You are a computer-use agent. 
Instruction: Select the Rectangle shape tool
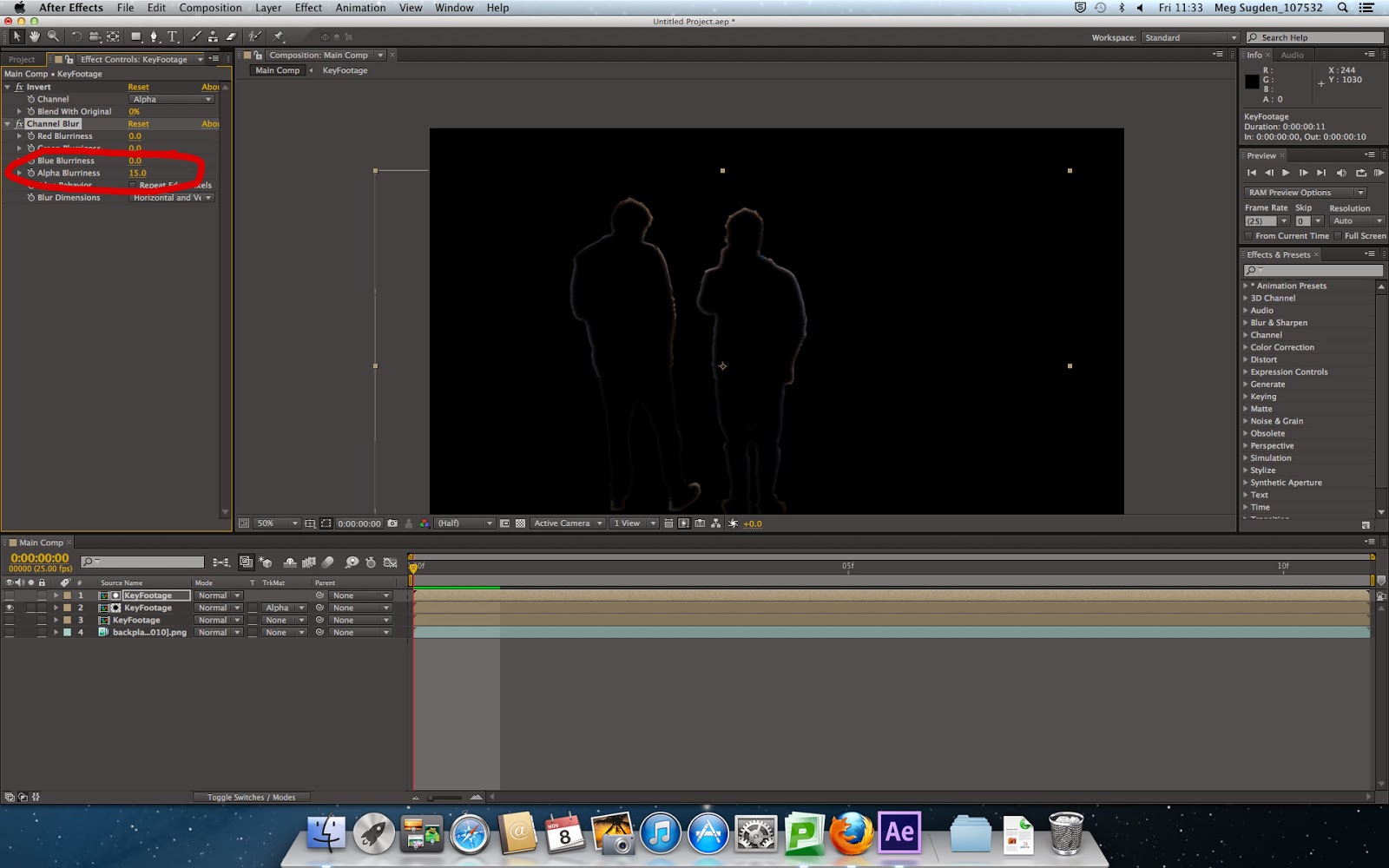(x=136, y=36)
